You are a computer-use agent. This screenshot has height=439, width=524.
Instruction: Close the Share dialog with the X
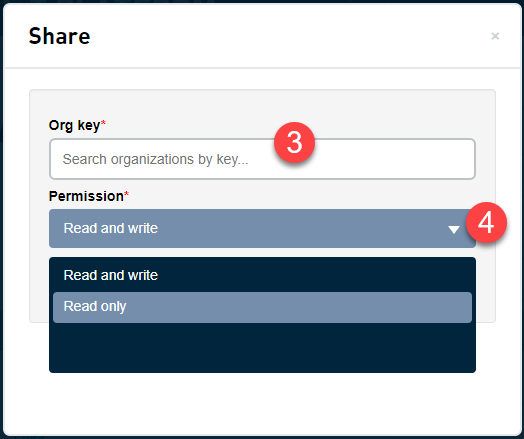pyautogui.click(x=495, y=36)
